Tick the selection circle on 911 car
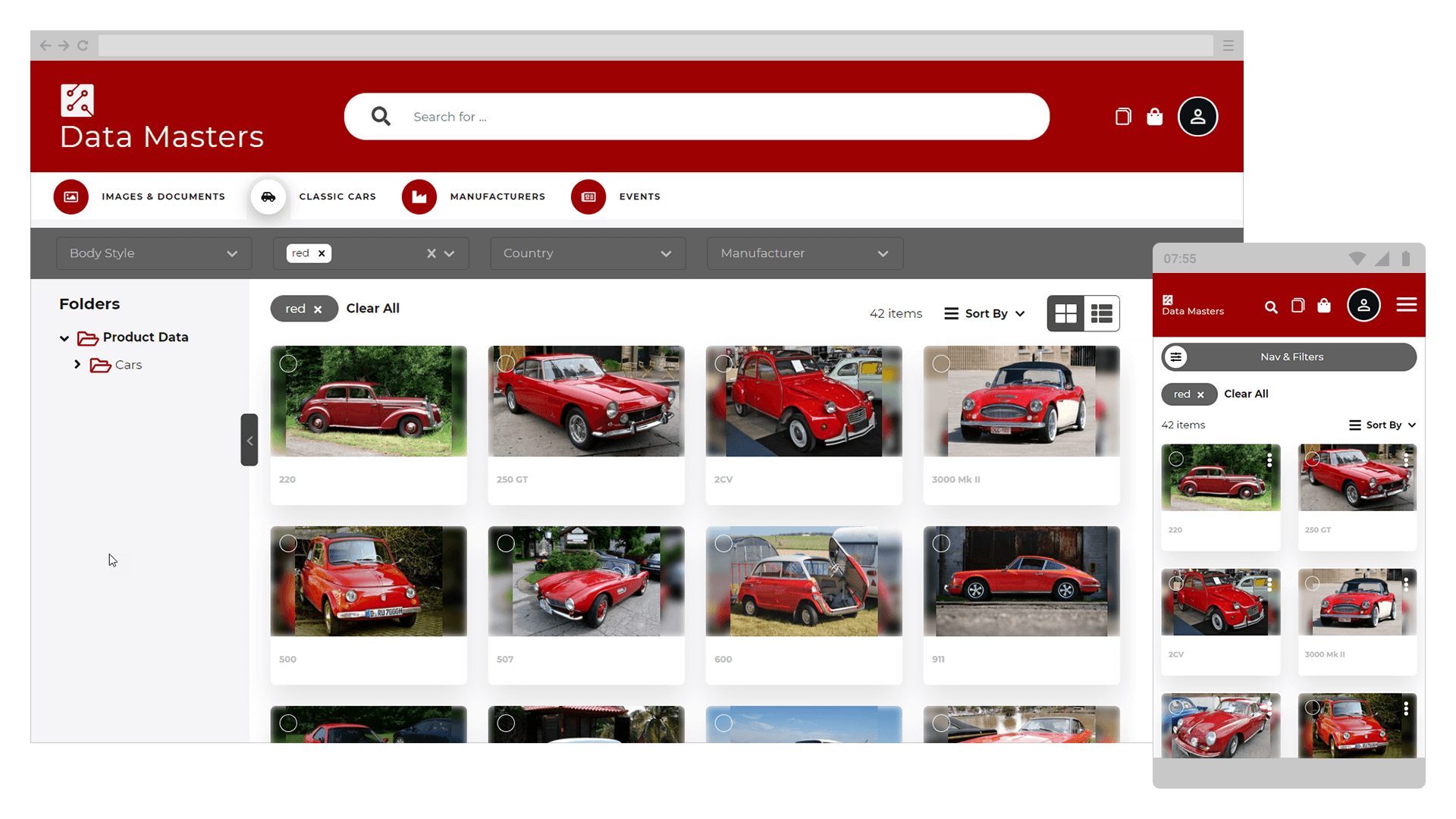 point(941,544)
